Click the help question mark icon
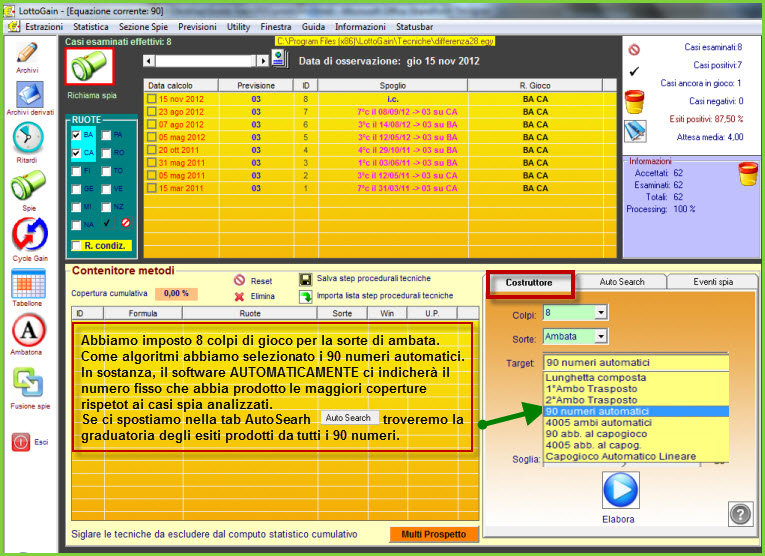 coord(740,514)
